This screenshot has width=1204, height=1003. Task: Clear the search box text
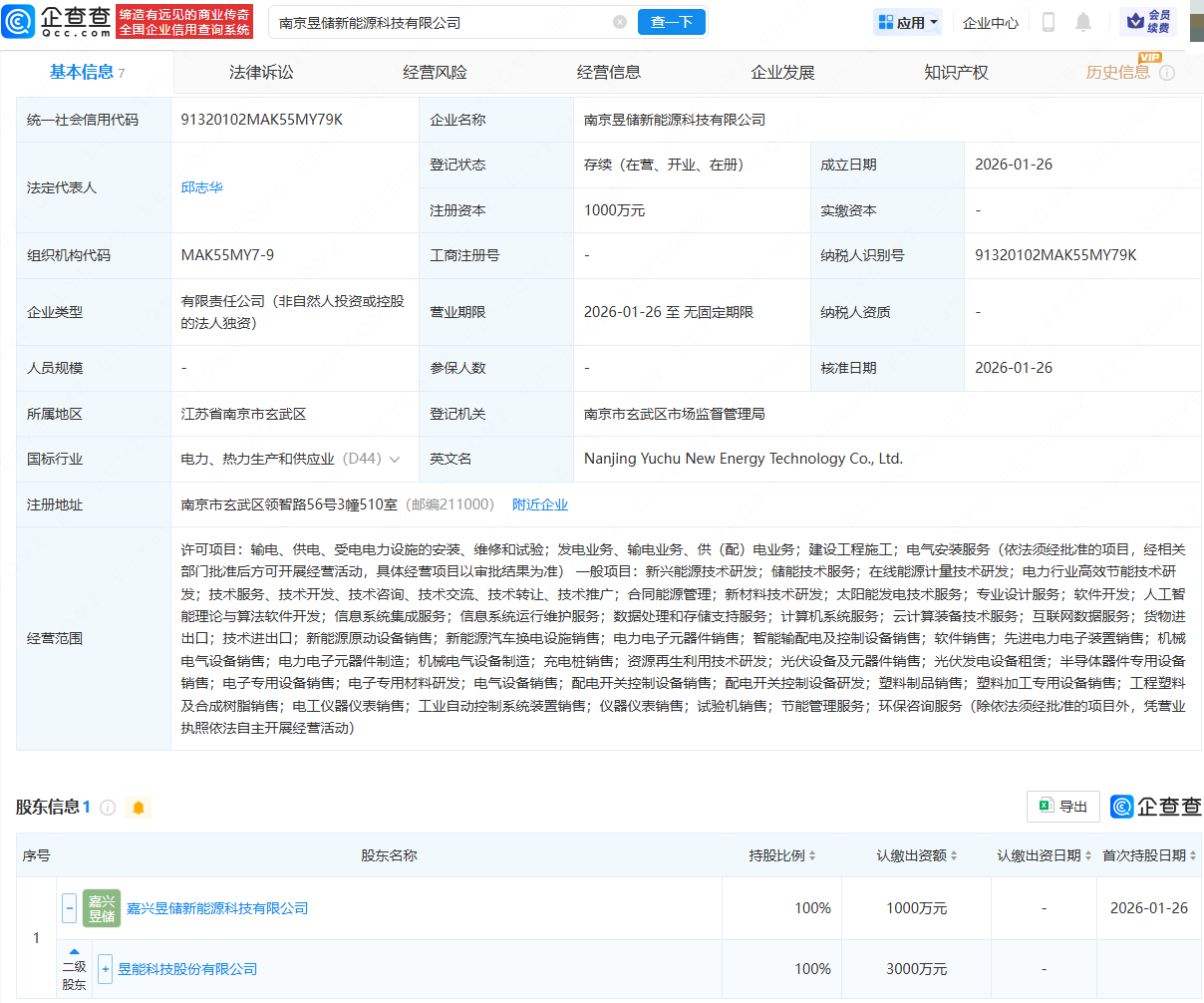[x=620, y=22]
